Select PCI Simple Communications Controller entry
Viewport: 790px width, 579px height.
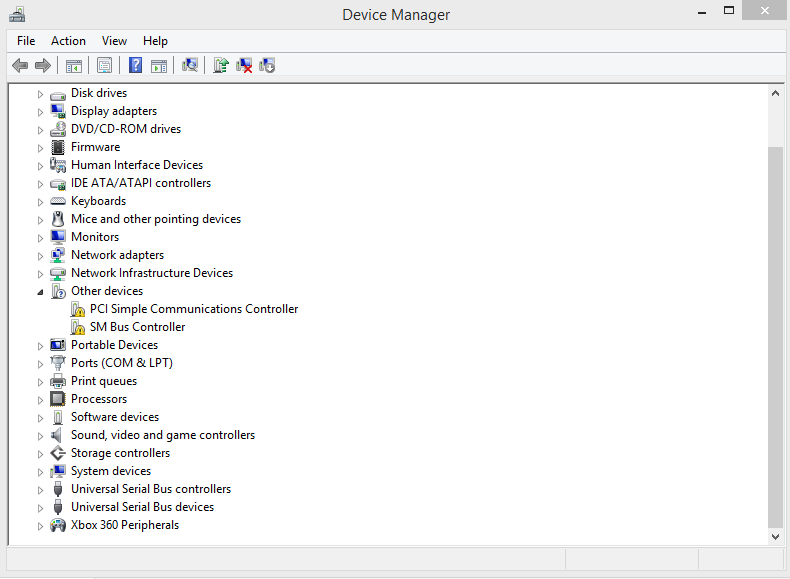[194, 309]
